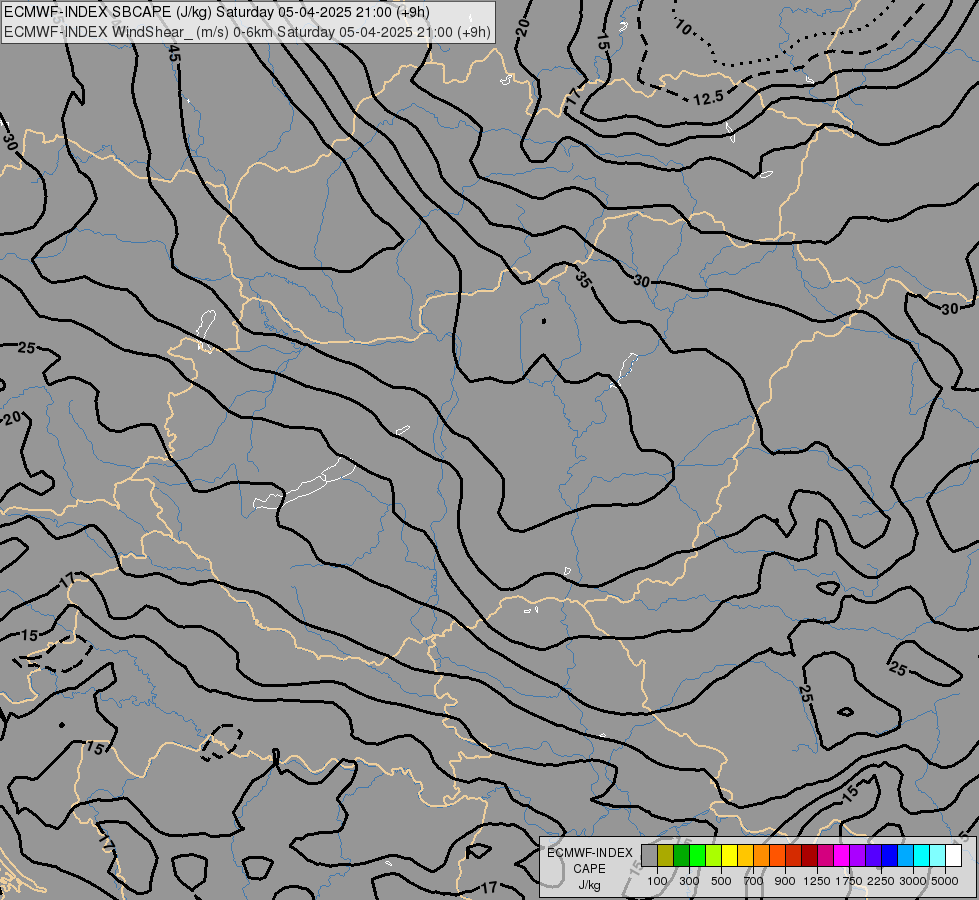Click the 1250 legend tick label

point(817,881)
